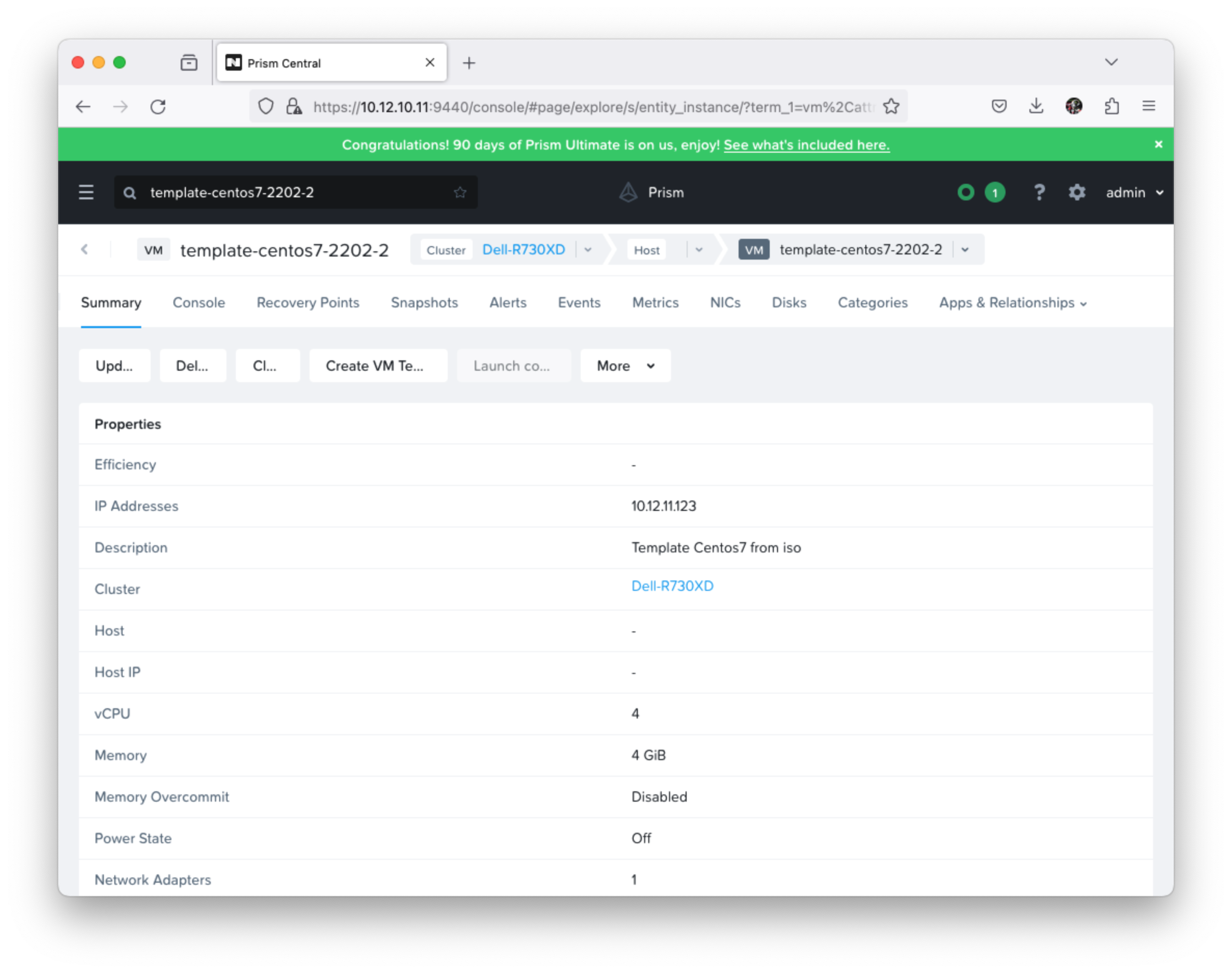Open the tasks badge showing 1
This screenshot has width=1232, height=973.
(x=995, y=193)
